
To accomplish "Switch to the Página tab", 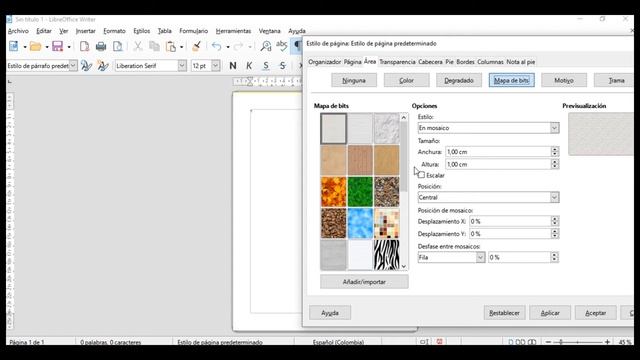I will (x=352, y=62).
